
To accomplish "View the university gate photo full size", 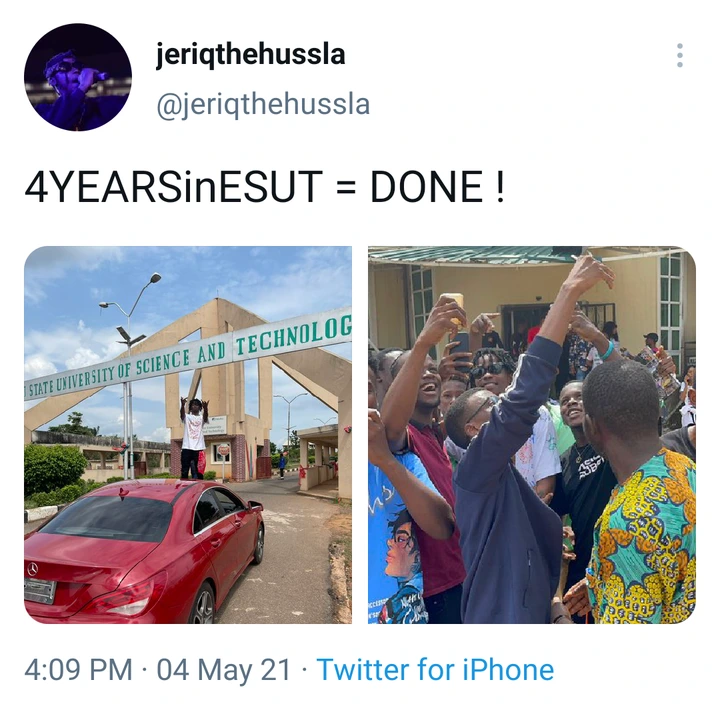I will (188, 435).
